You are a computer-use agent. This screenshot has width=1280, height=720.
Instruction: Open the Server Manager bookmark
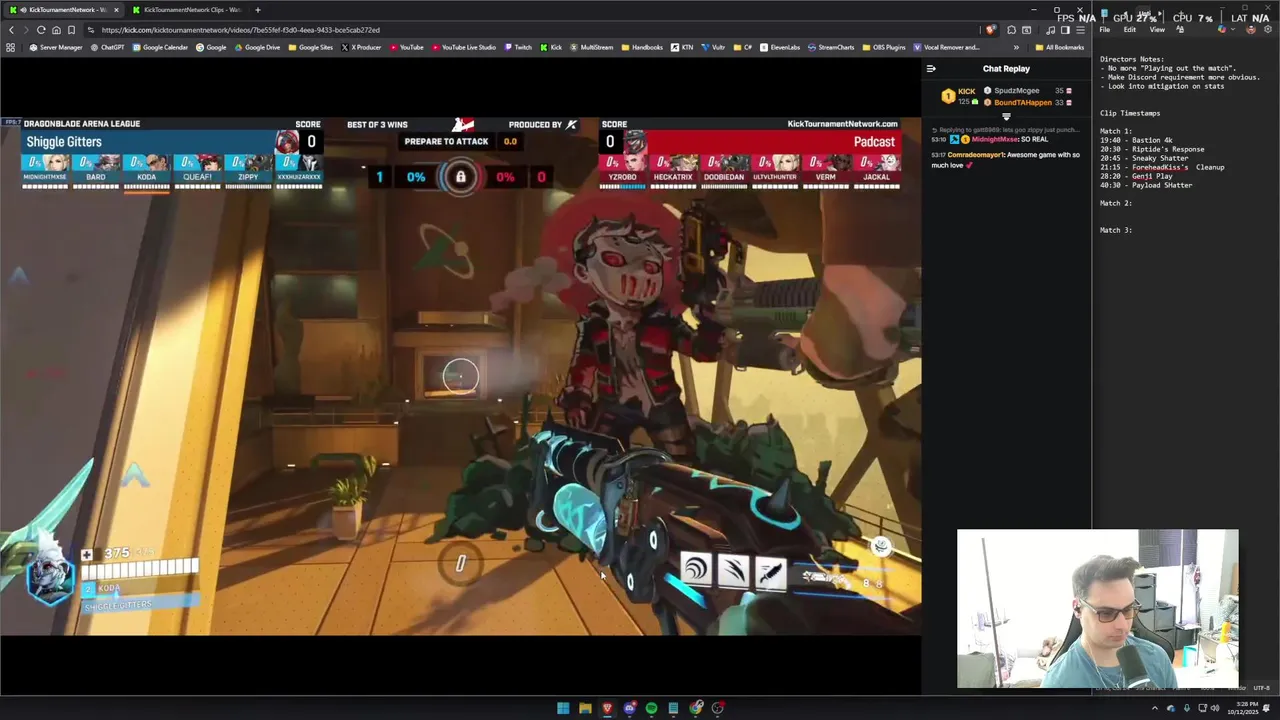[x=56, y=47]
